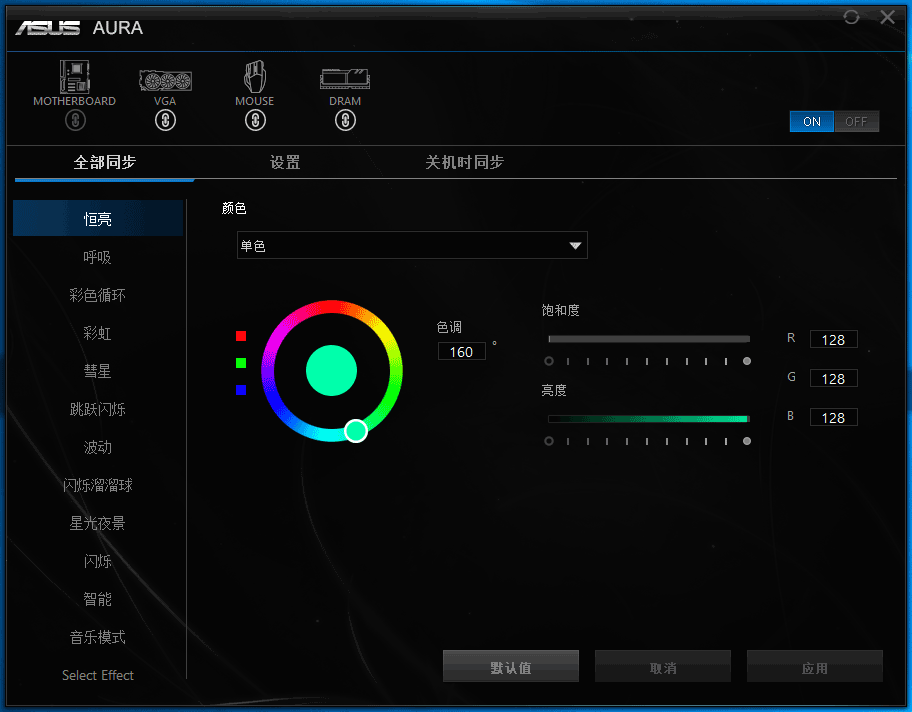Select the 波动 wave effect

(x=98, y=447)
